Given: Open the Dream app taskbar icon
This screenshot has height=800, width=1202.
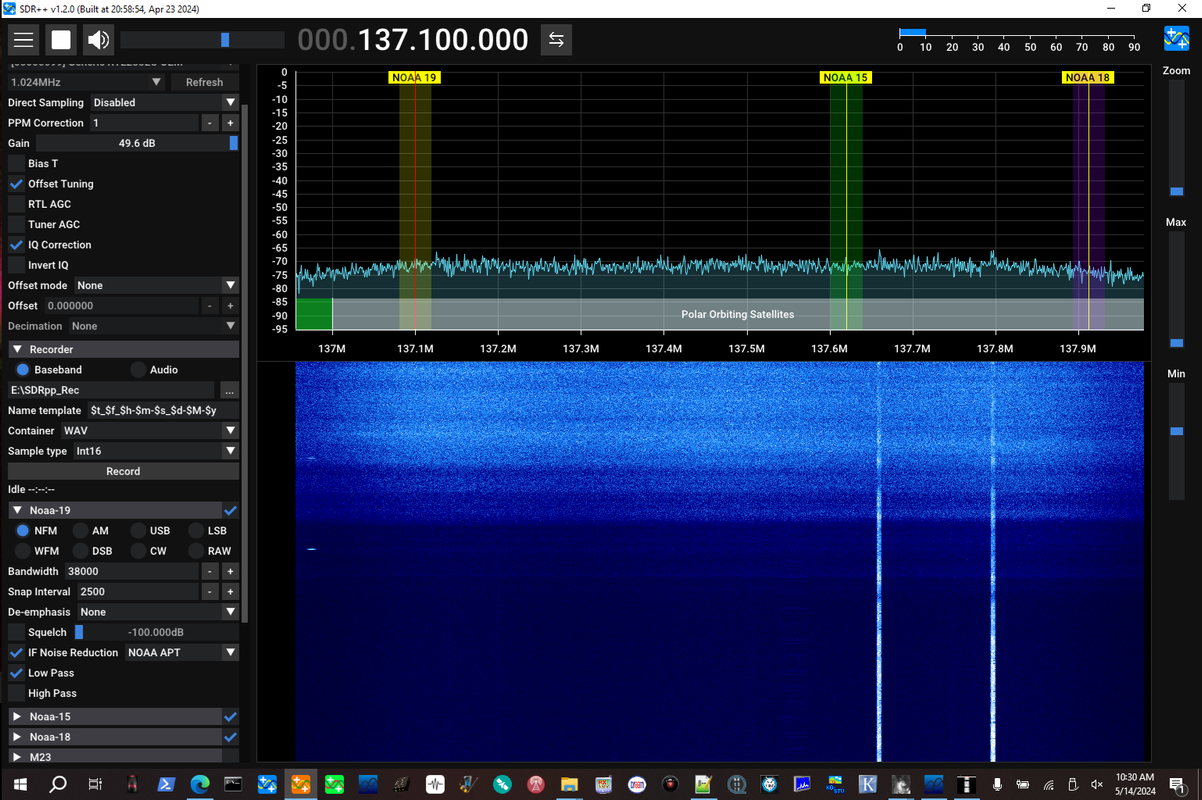Looking at the screenshot, I should [x=636, y=785].
